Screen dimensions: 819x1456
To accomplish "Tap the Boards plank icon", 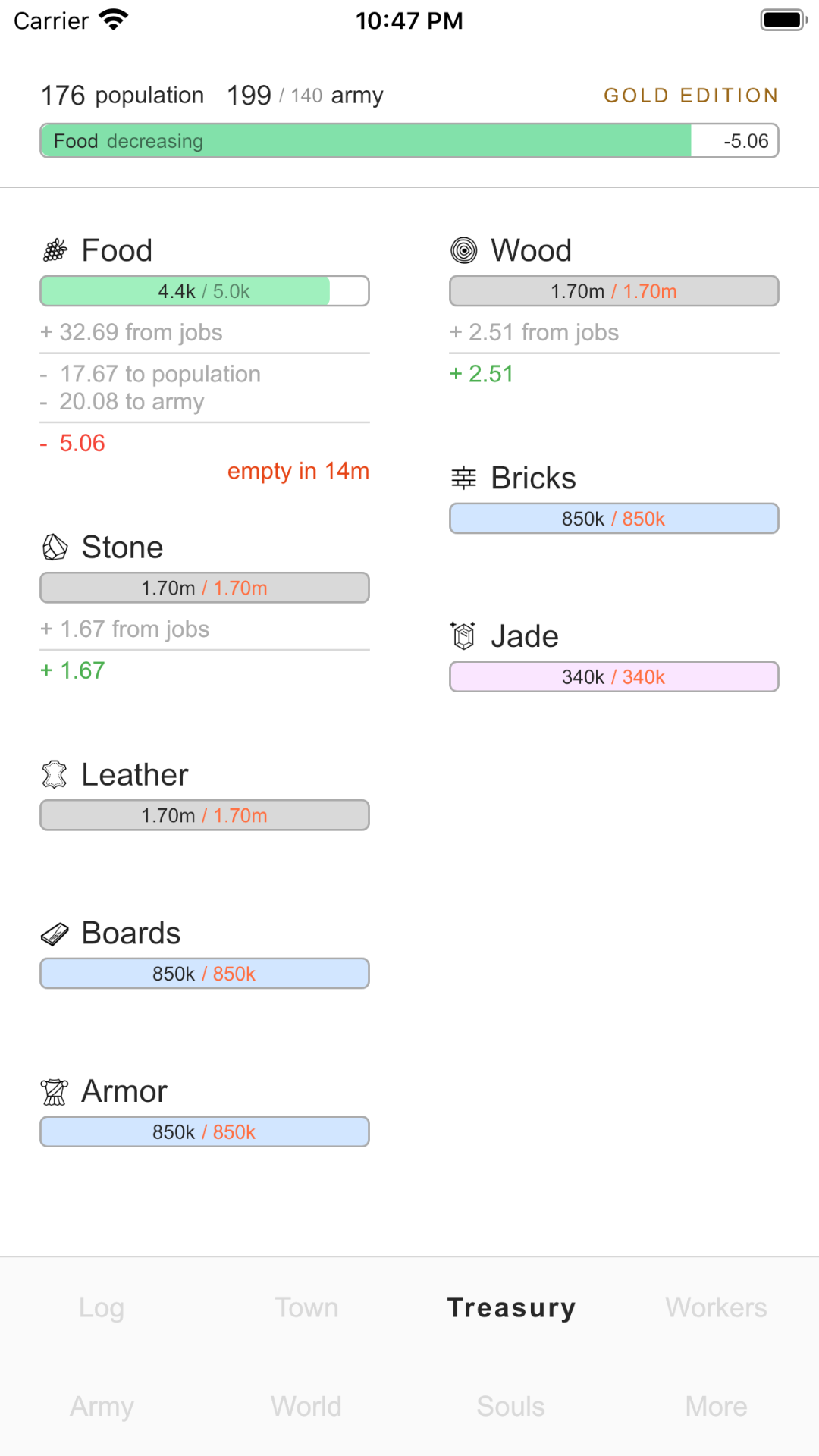I will pyautogui.click(x=55, y=934).
